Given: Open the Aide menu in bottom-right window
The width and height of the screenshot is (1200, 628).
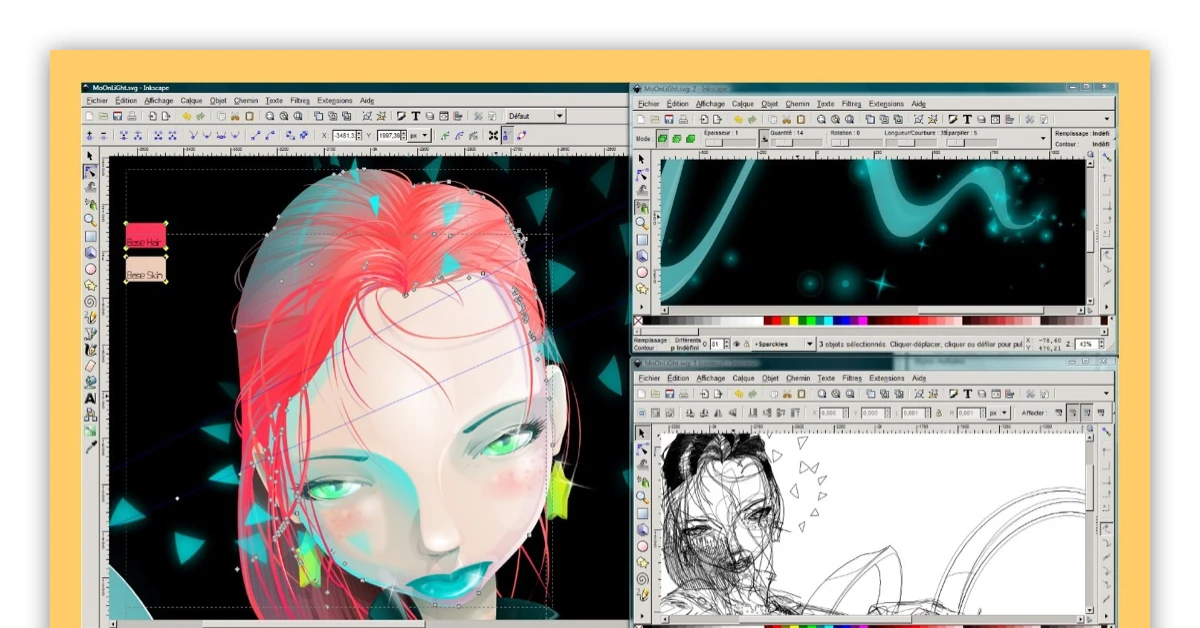Looking at the screenshot, I should click(x=918, y=379).
